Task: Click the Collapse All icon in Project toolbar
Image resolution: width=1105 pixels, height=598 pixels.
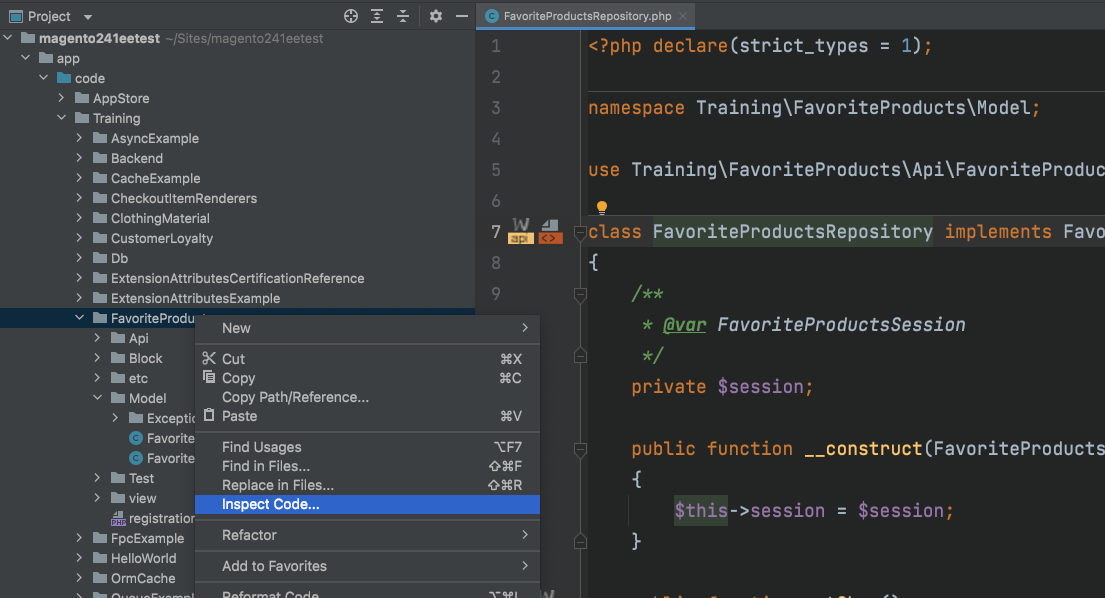Action: coord(403,16)
